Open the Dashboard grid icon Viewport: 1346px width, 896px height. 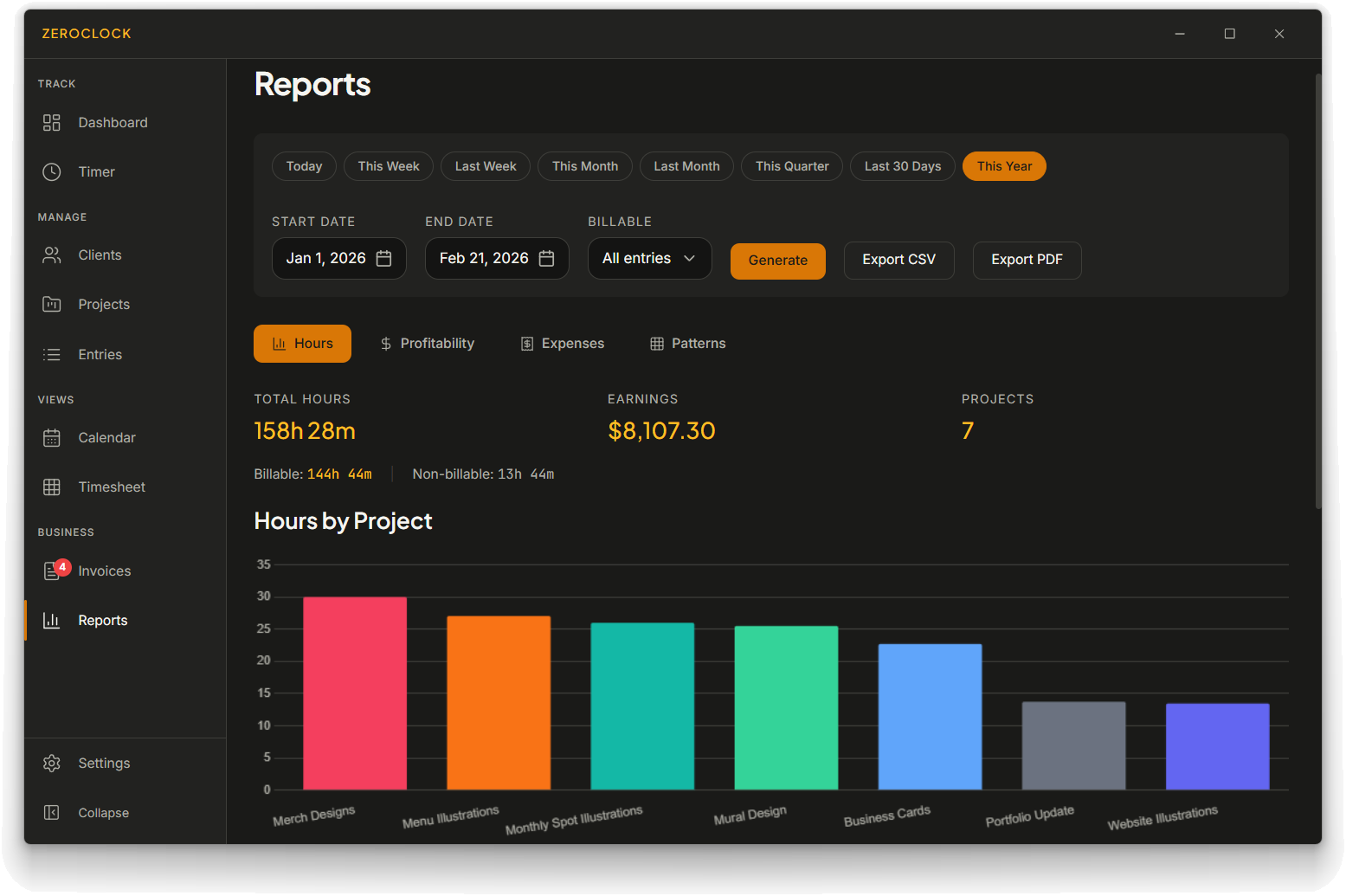(x=52, y=123)
